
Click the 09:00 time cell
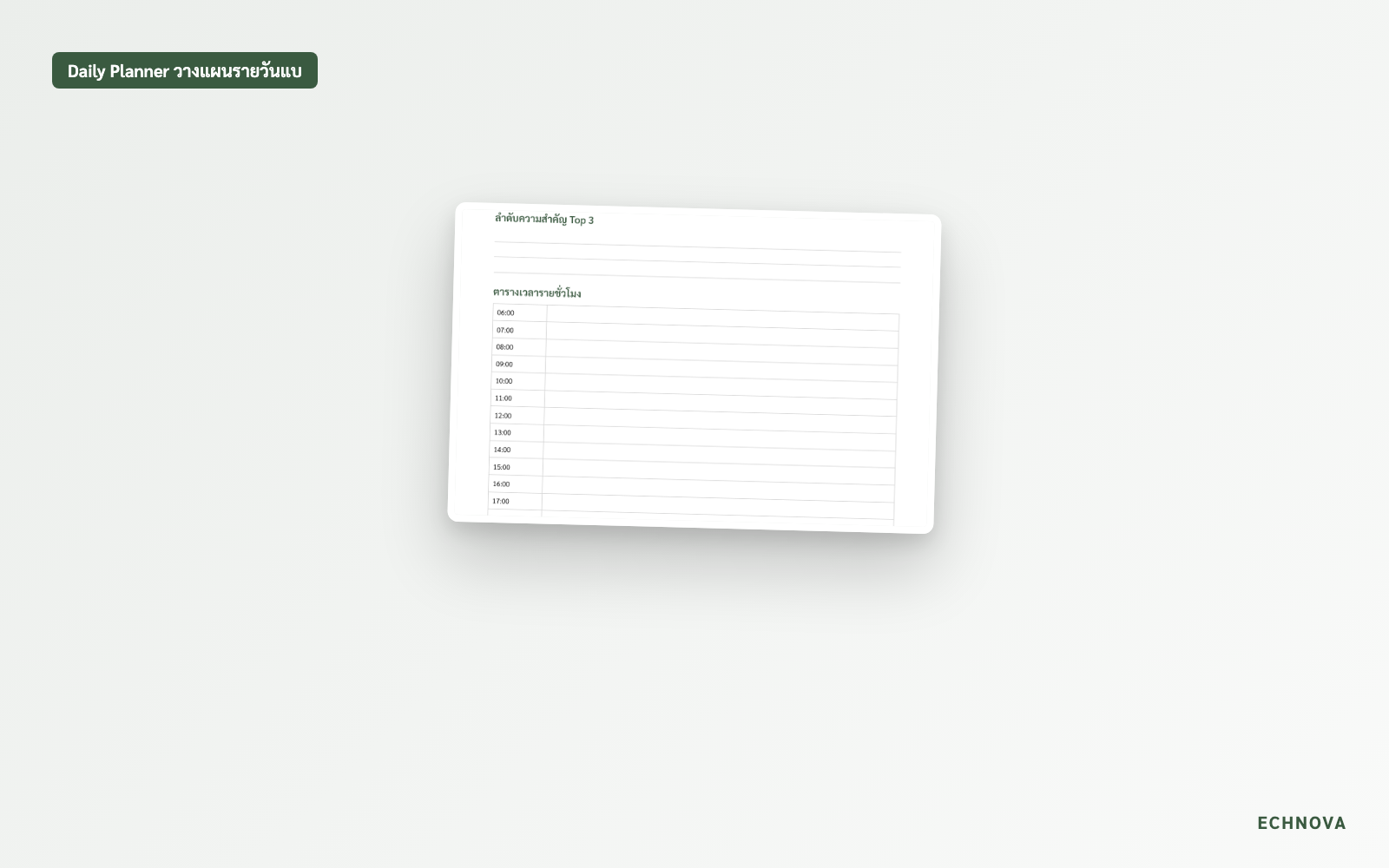tap(518, 365)
